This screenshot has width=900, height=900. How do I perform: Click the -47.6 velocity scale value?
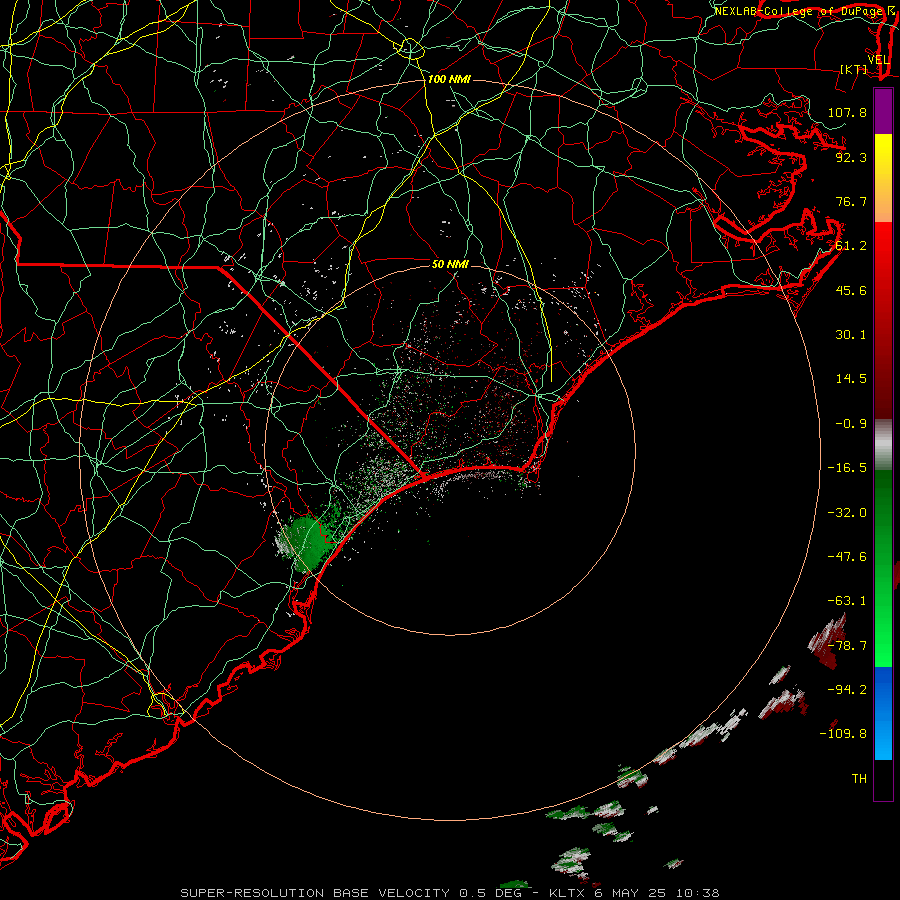847,557
